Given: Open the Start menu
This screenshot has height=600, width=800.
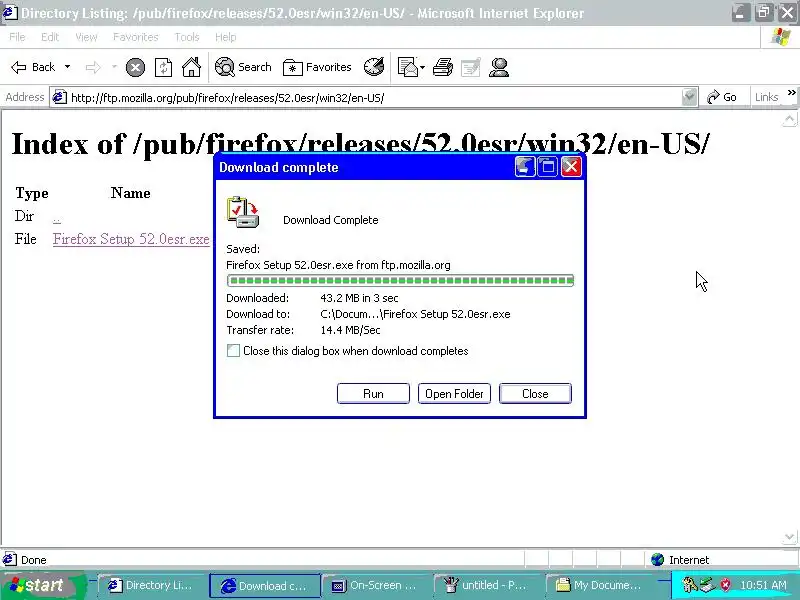Looking at the screenshot, I should pyautogui.click(x=42, y=585).
